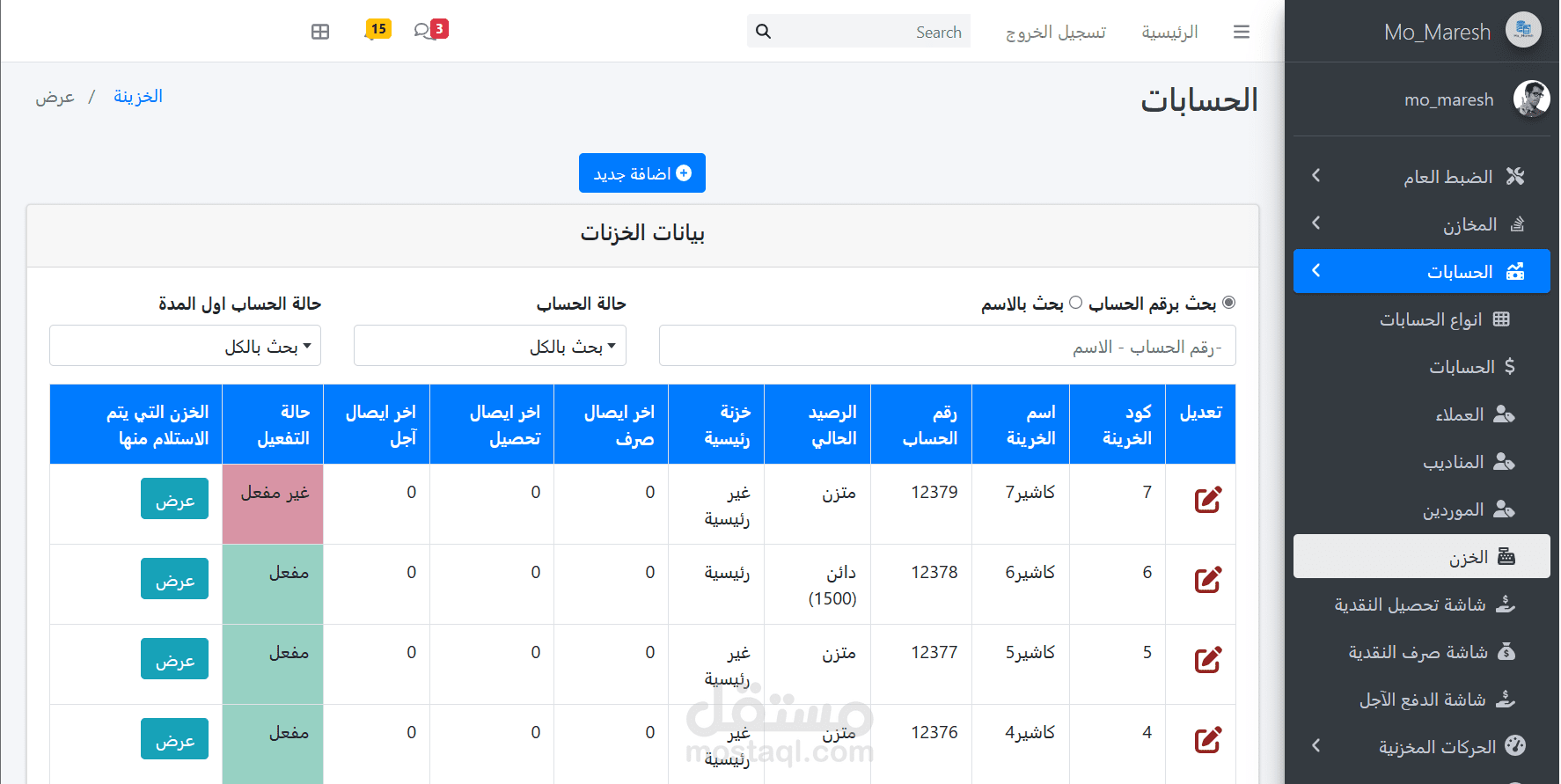Click account number 12376 cell
The image size is (1561, 784).
click(921, 744)
